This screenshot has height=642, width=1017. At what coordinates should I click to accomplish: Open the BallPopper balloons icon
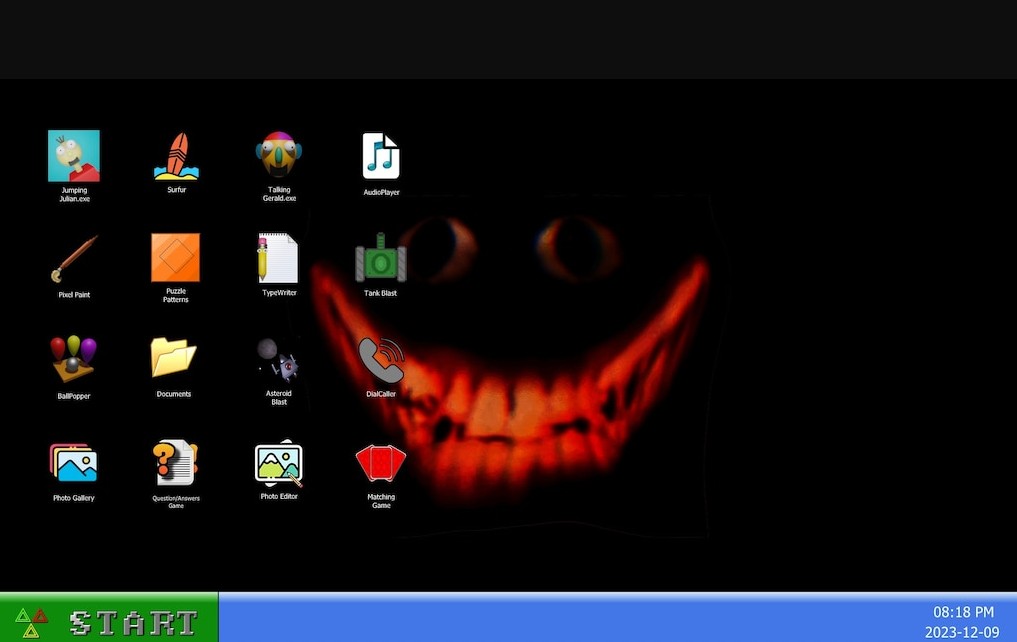pos(74,360)
